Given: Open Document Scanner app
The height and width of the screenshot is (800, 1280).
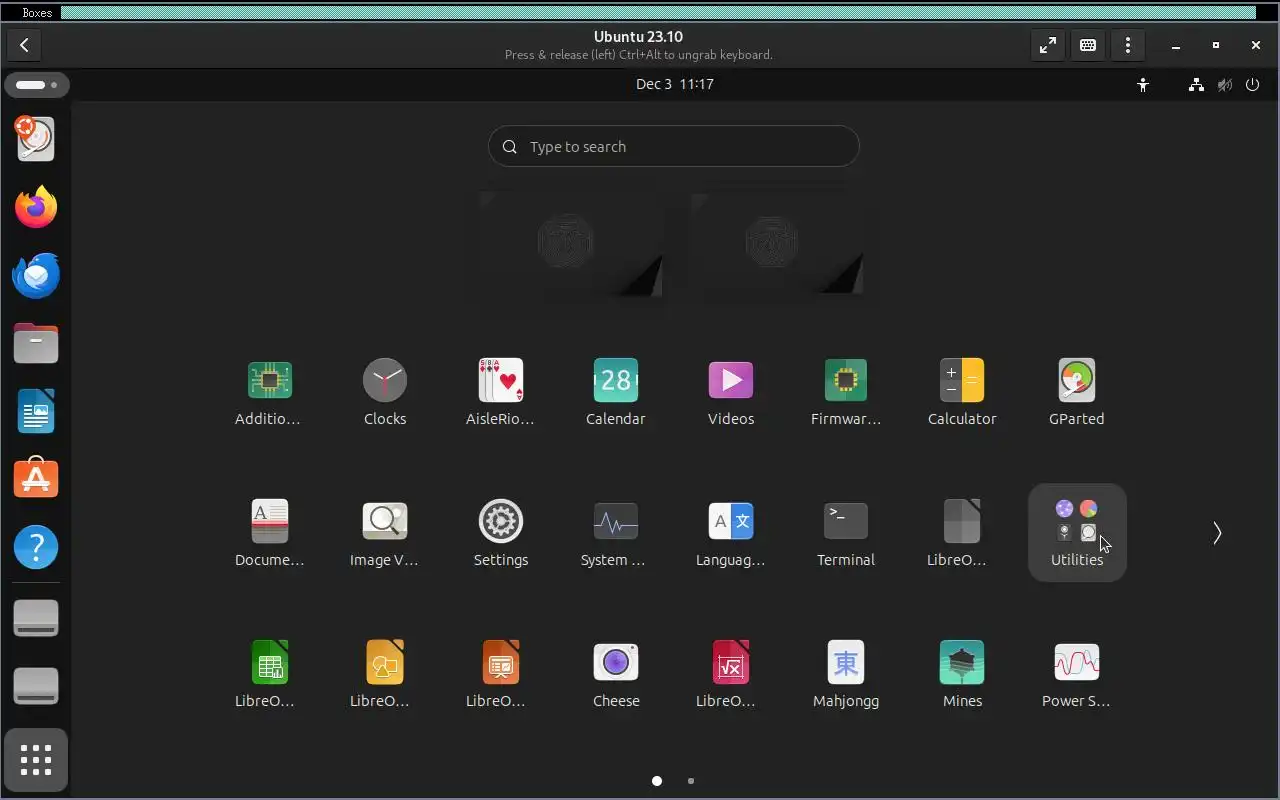Looking at the screenshot, I should 269,533.
